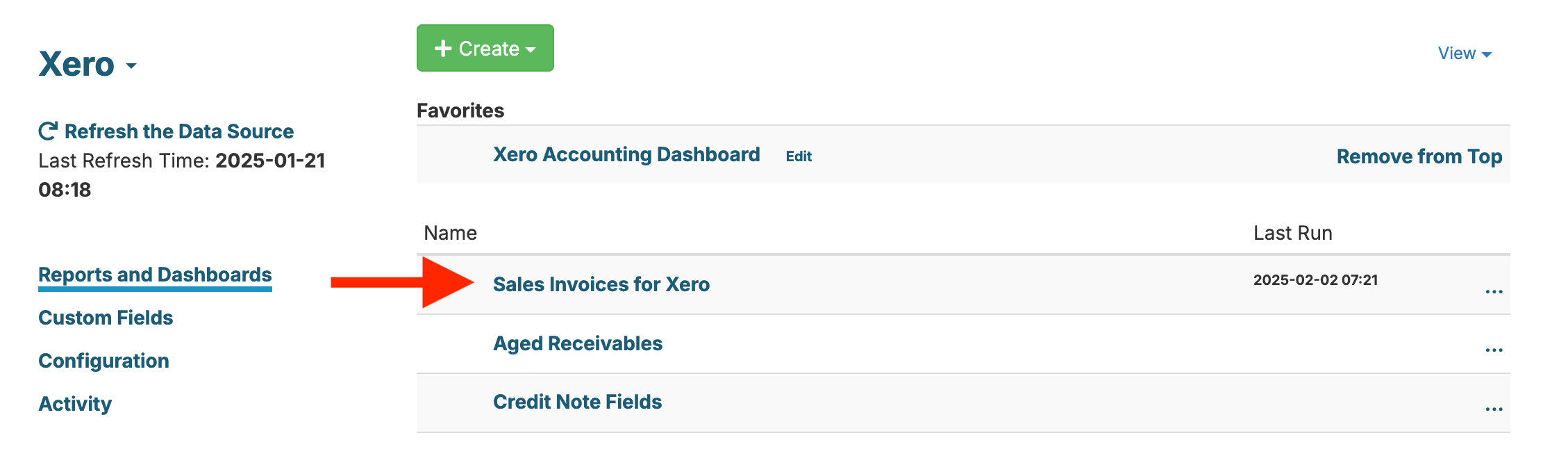Image resolution: width=1568 pixels, height=449 pixels.
Task: Open options menu for Sales Invoices for Xero
Action: 1494,292
